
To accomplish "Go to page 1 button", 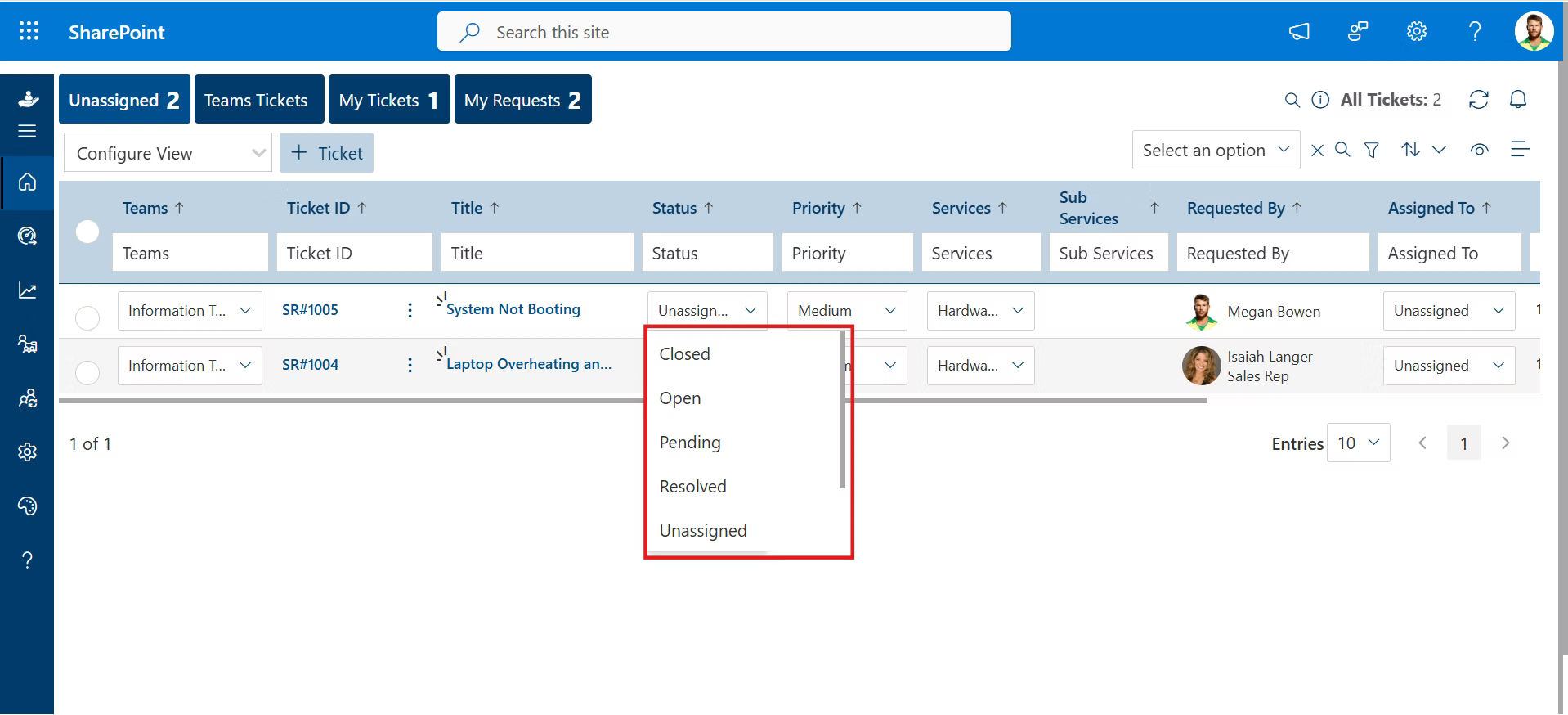I will click(x=1463, y=443).
